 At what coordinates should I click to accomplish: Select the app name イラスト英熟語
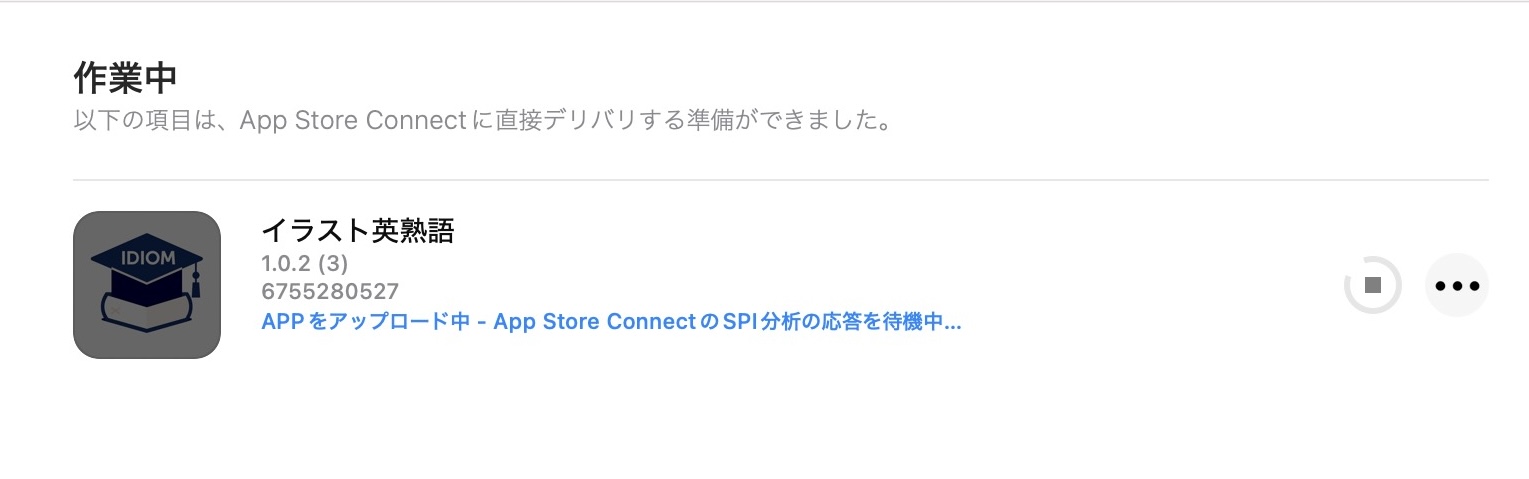coord(357,232)
